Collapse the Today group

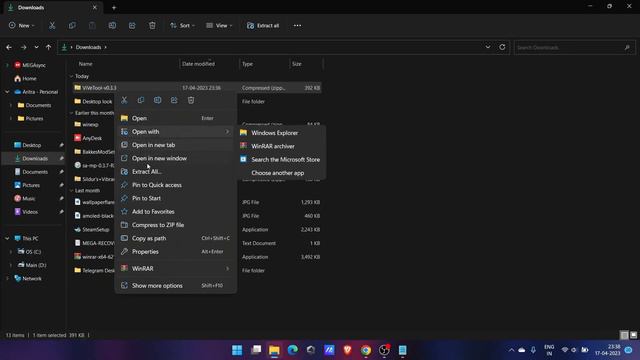pos(71,76)
